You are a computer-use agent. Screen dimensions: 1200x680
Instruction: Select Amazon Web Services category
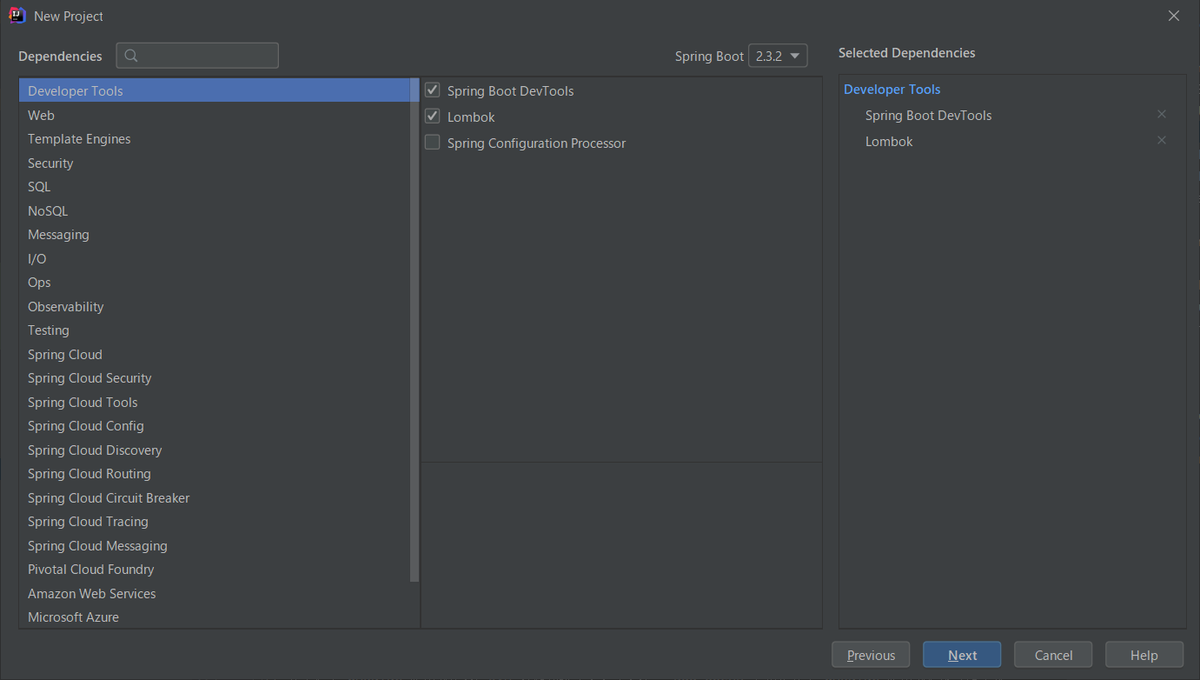click(214, 594)
